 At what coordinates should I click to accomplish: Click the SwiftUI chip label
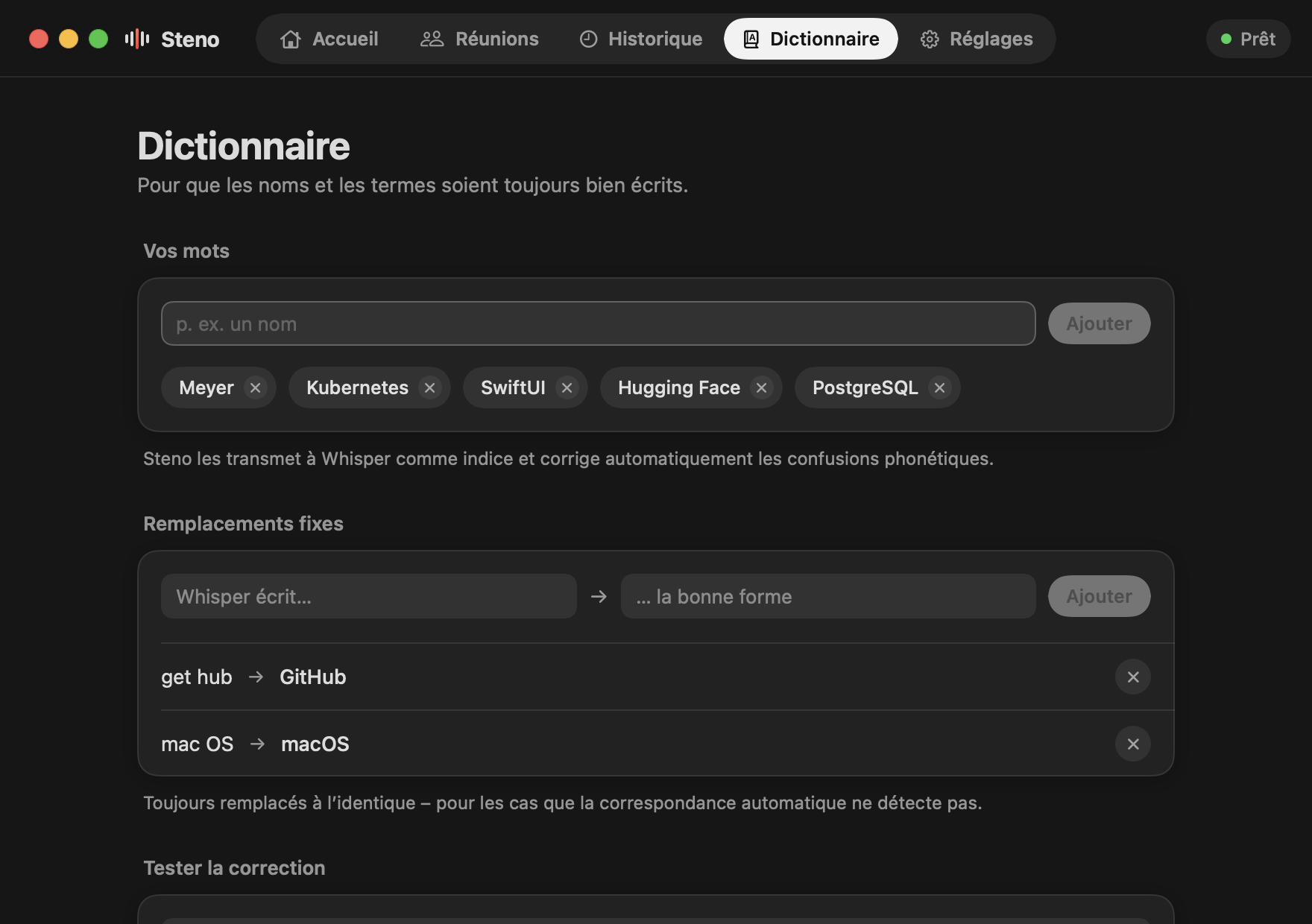point(513,387)
